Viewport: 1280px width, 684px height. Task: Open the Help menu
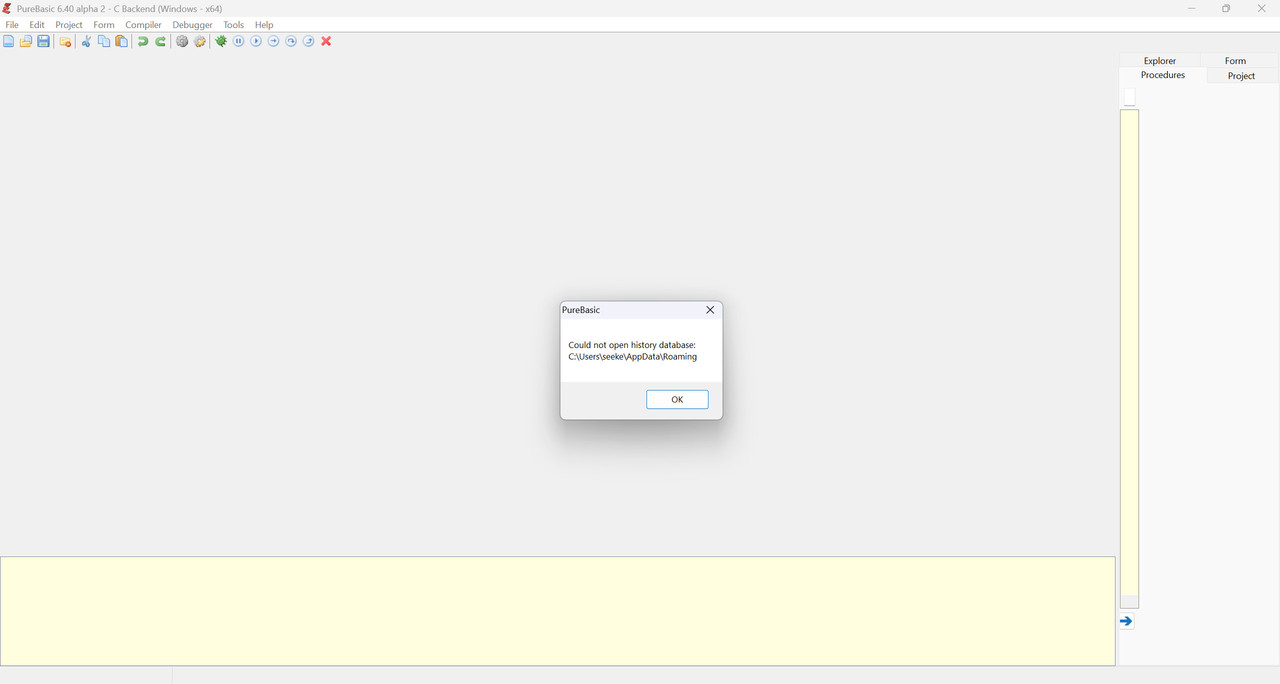coord(264,25)
